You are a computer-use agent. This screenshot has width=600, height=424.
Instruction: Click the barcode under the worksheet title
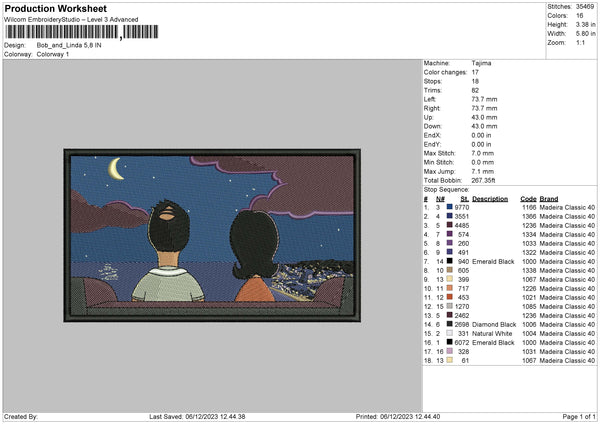pyautogui.click(x=81, y=32)
